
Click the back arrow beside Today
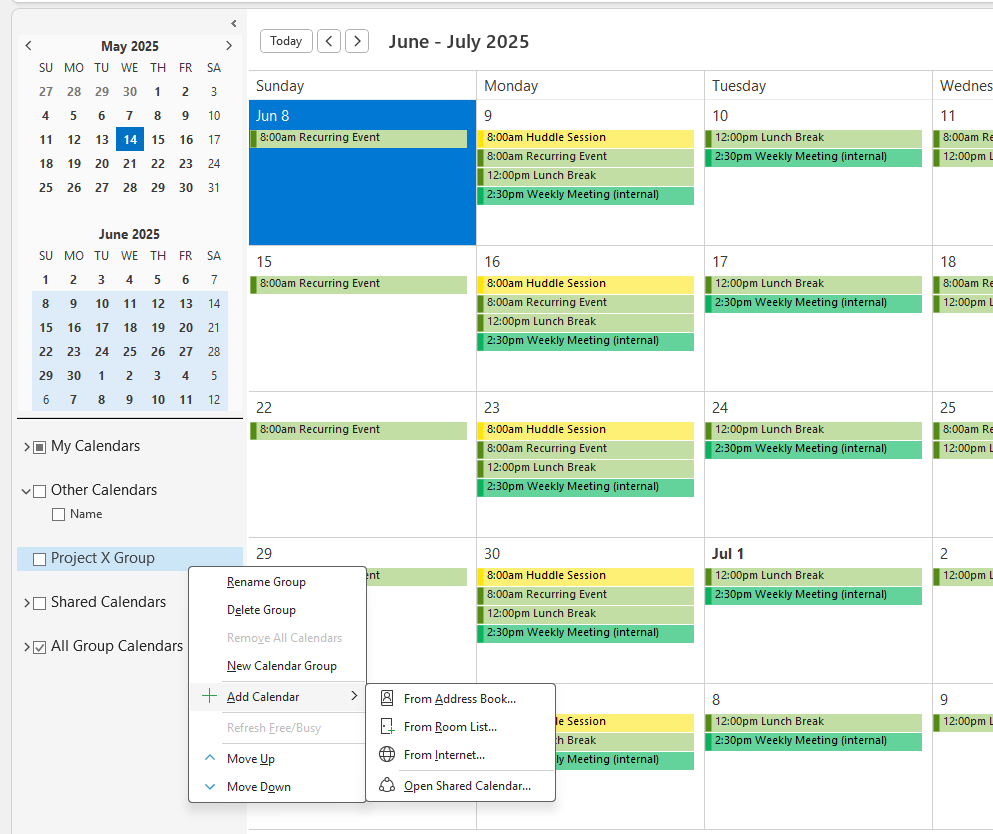tap(329, 41)
